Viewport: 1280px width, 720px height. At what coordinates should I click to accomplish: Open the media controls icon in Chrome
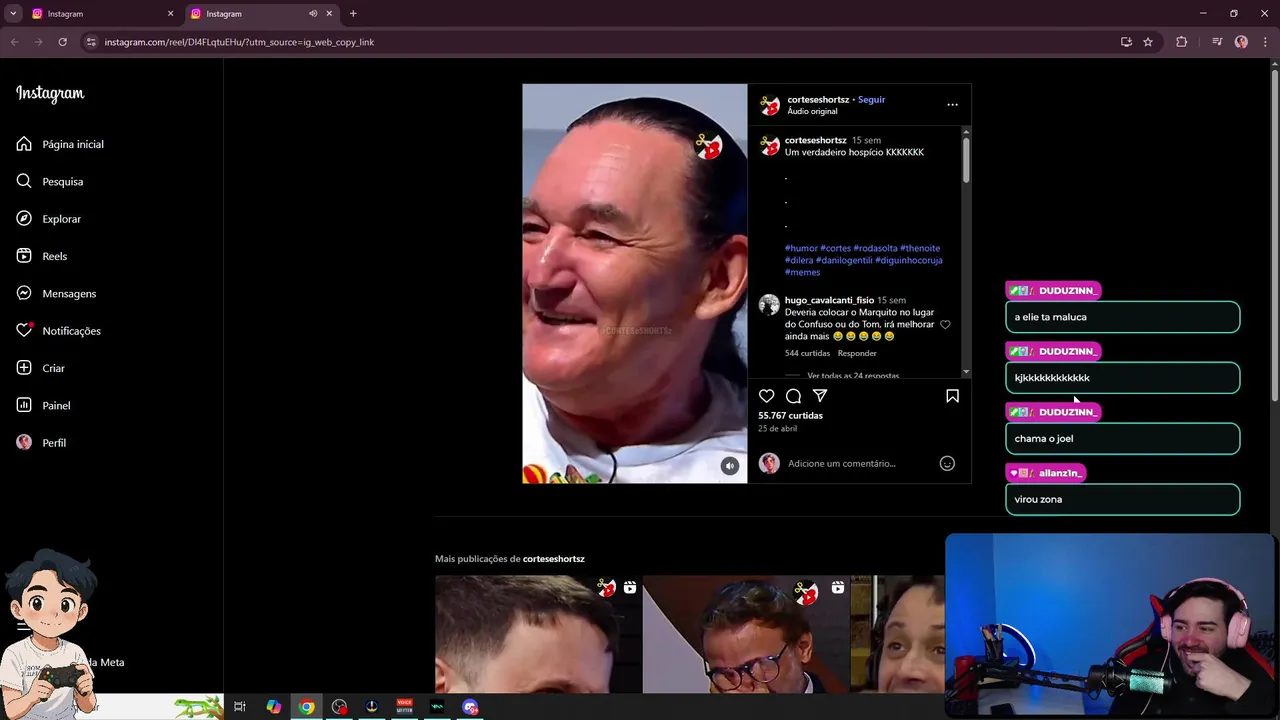1217,42
